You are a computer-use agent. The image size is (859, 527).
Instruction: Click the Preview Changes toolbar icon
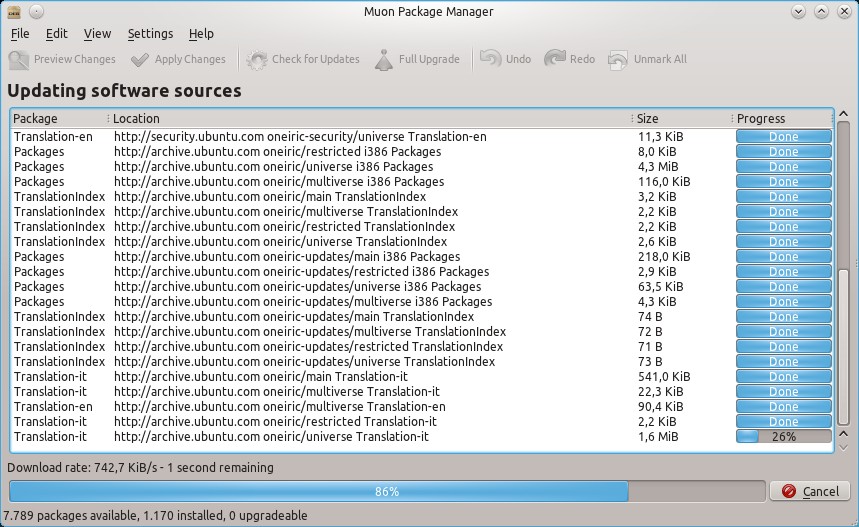click(19, 60)
